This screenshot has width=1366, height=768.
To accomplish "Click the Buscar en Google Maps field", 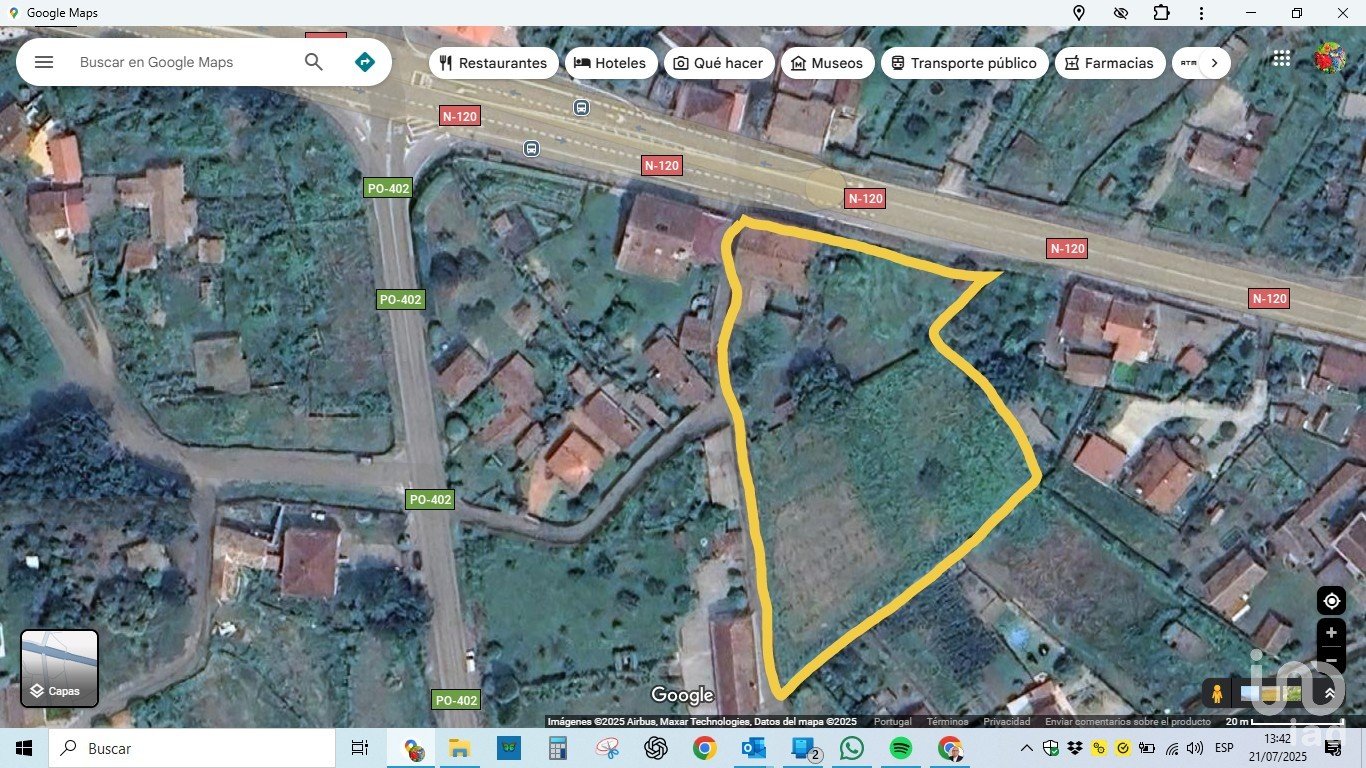I will coord(185,62).
